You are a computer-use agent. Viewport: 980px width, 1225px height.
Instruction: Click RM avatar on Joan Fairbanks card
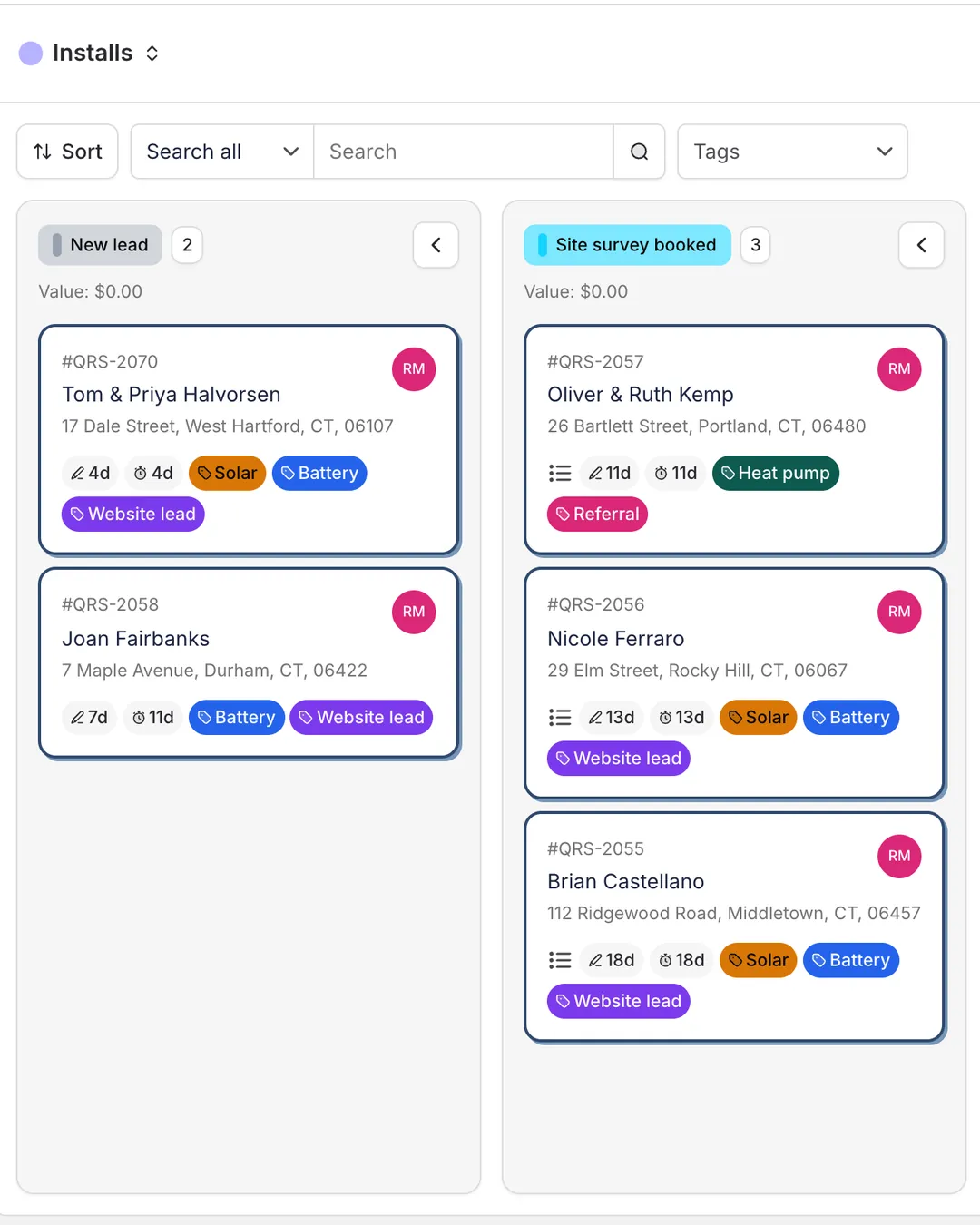414,612
